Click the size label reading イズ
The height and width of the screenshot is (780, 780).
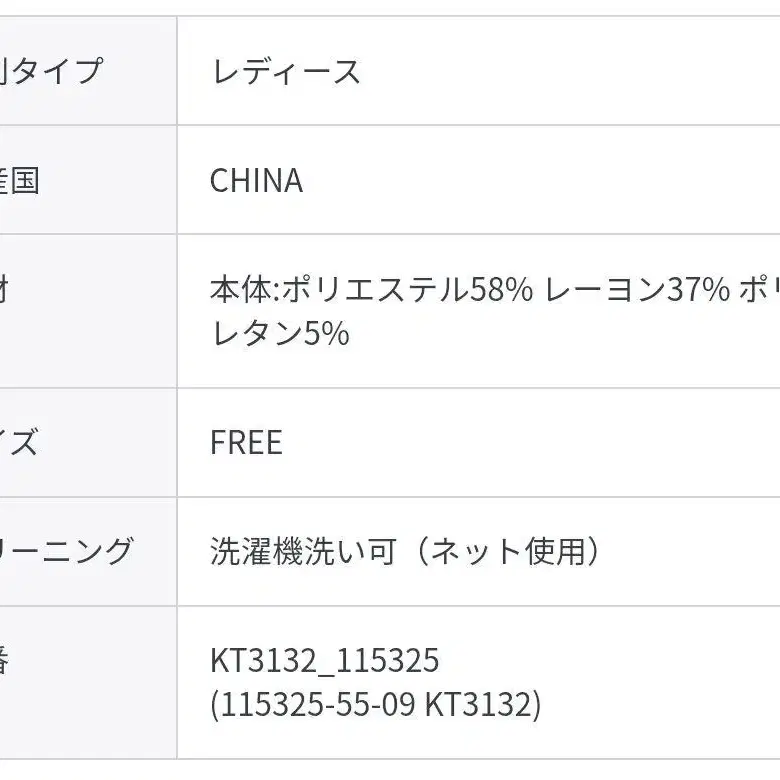coord(18,442)
